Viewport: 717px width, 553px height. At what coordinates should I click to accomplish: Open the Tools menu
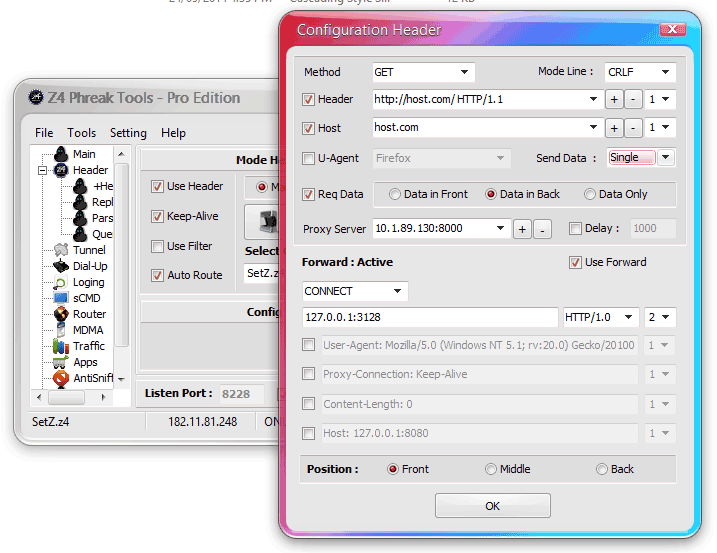[x=81, y=133]
